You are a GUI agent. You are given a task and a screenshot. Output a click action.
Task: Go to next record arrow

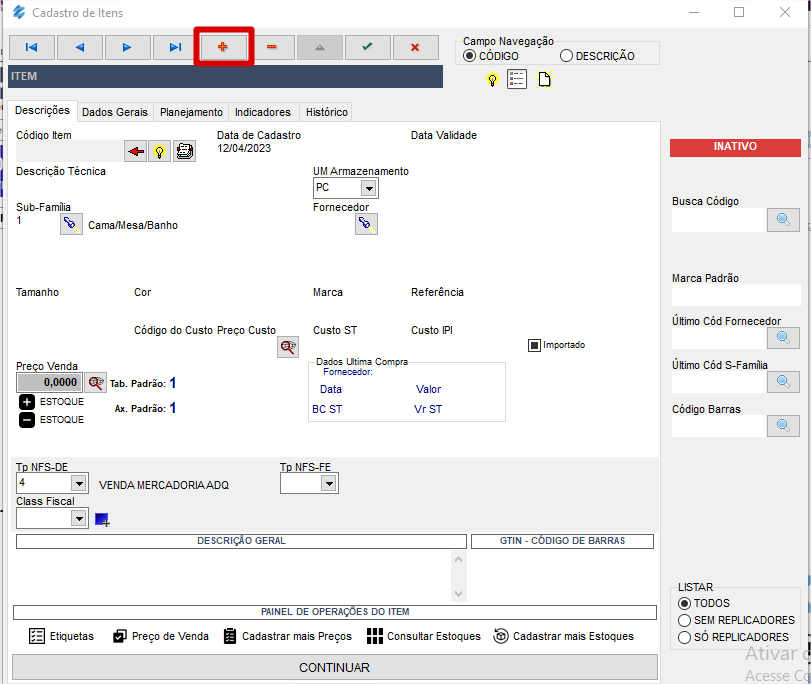[127, 48]
